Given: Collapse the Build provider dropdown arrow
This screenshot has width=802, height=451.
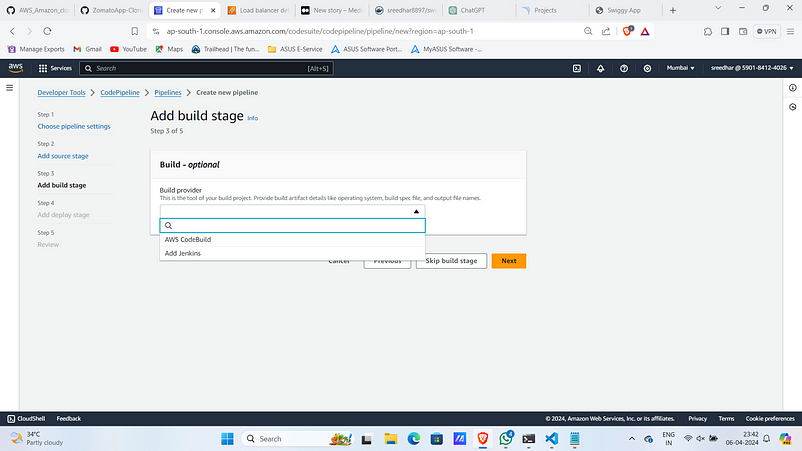Looking at the screenshot, I should 416,212.
